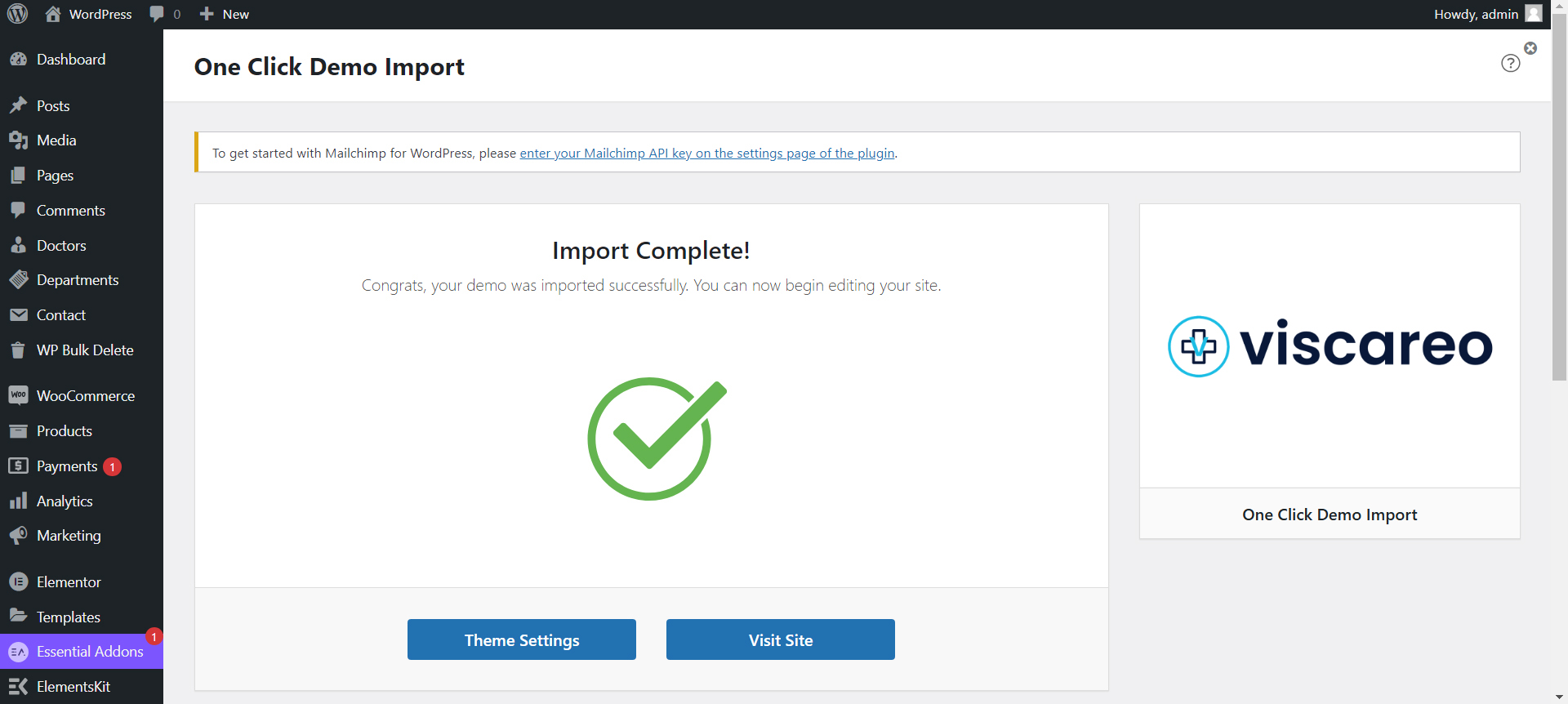Open the help question mark icon
This screenshot has height=704, width=1568.
pos(1511,63)
